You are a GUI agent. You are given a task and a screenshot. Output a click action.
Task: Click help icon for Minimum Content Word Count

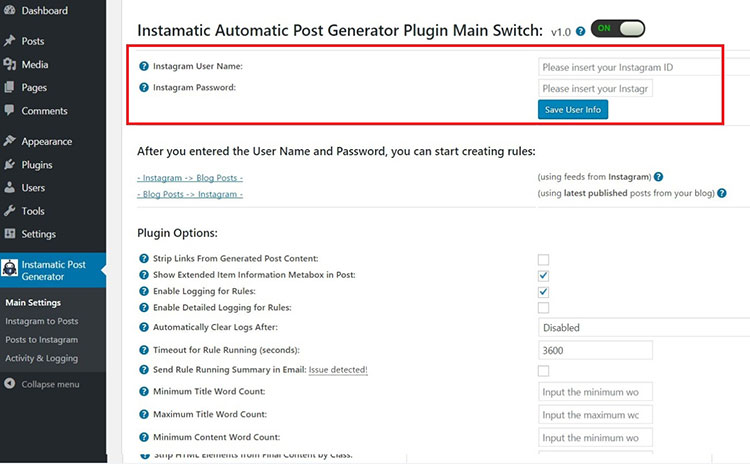[x=143, y=437]
